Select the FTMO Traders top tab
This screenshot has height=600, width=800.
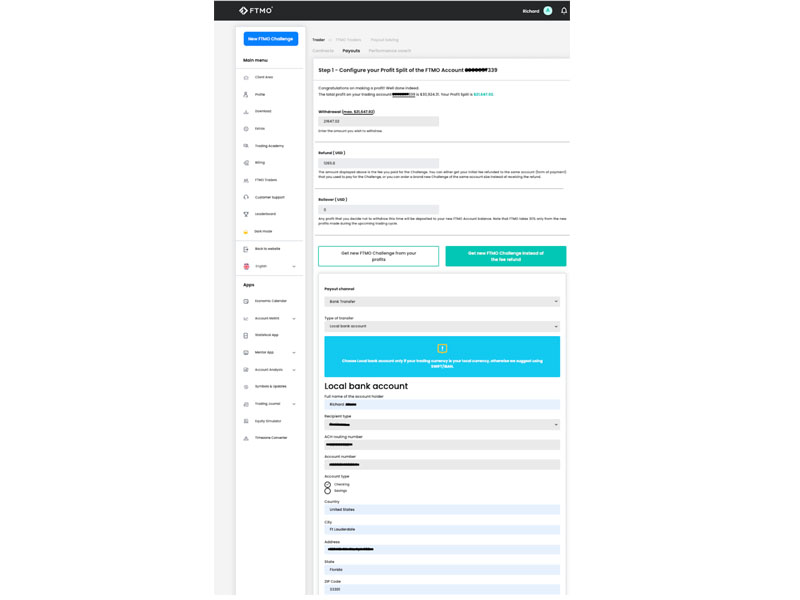coord(348,39)
